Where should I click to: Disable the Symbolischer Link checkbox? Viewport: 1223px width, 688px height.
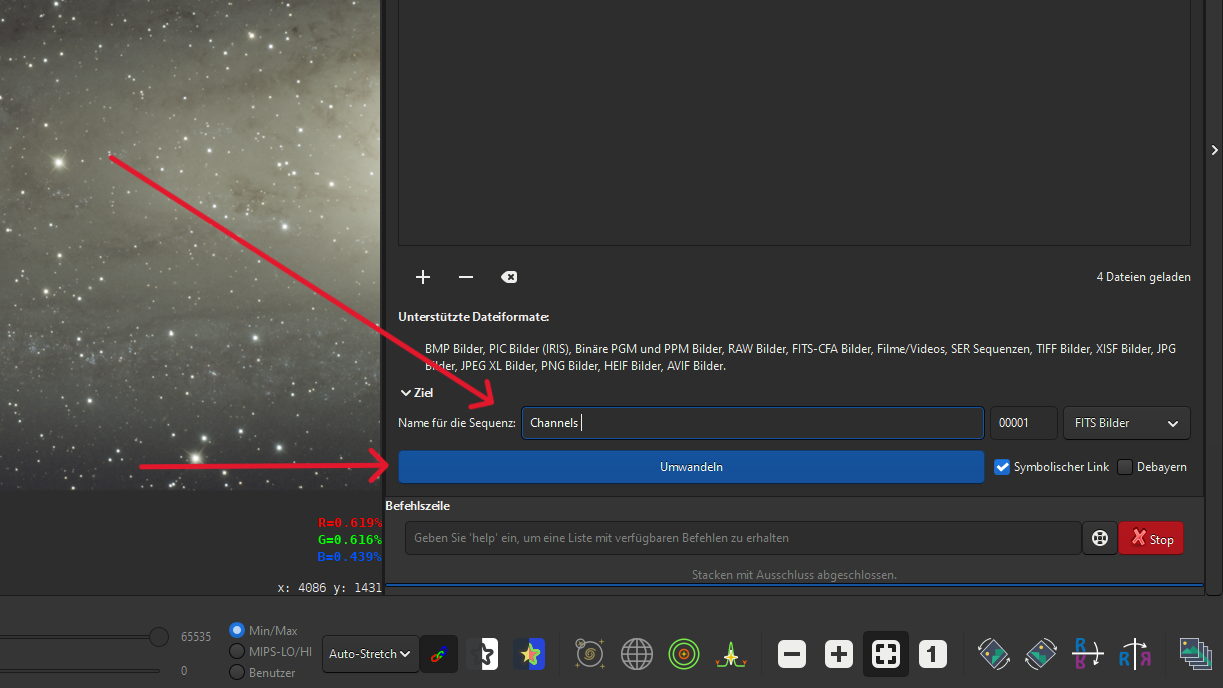1002,467
